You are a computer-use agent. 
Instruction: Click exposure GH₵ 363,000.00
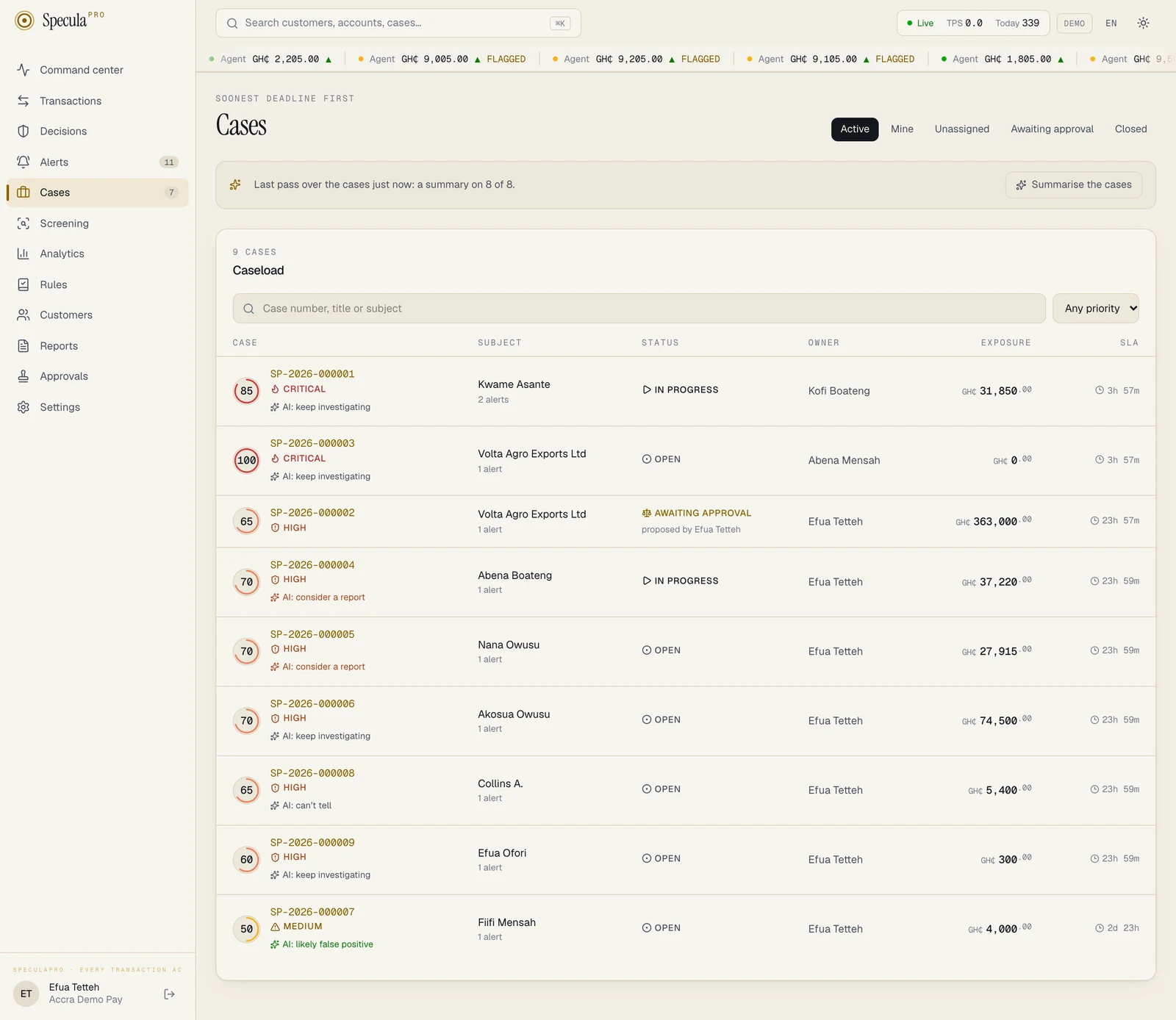click(x=993, y=521)
